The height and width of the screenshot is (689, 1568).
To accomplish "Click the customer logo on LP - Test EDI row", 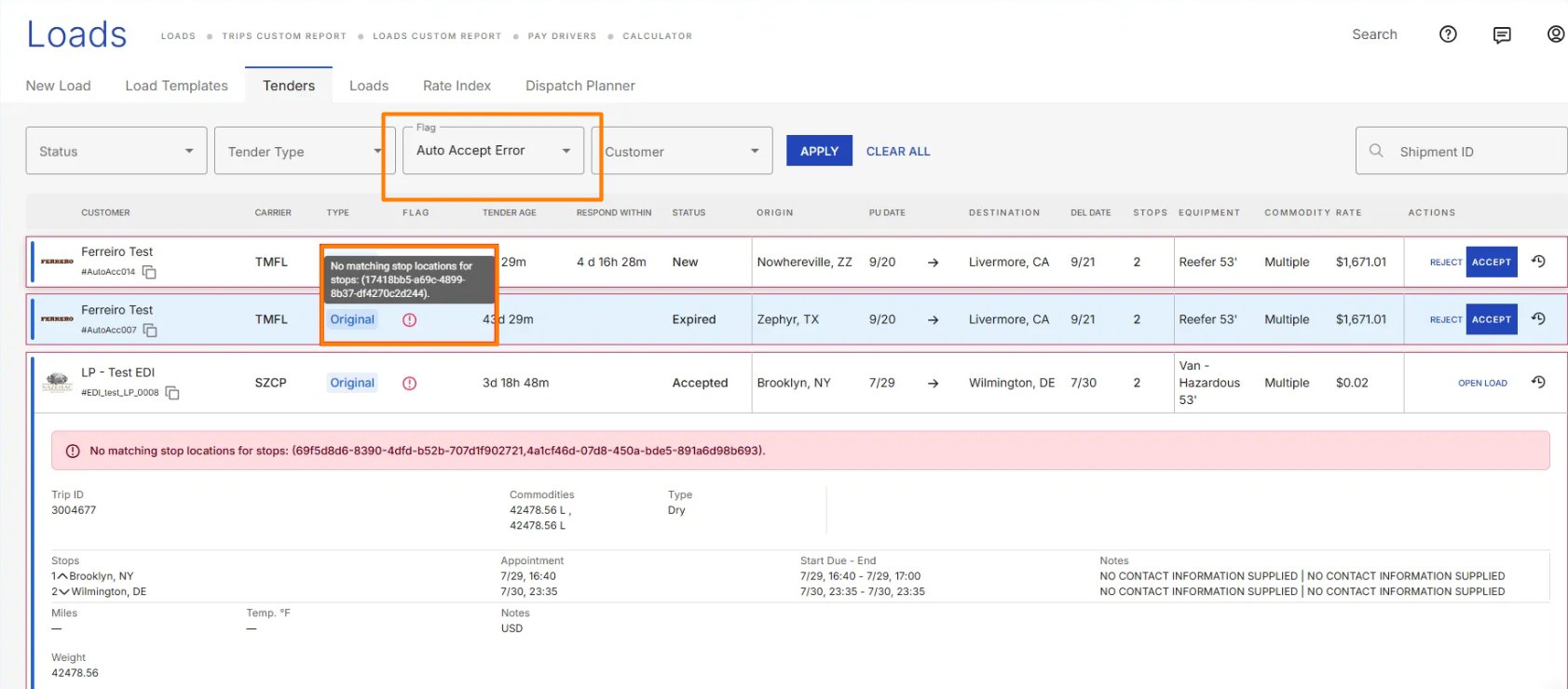I will [x=57, y=382].
